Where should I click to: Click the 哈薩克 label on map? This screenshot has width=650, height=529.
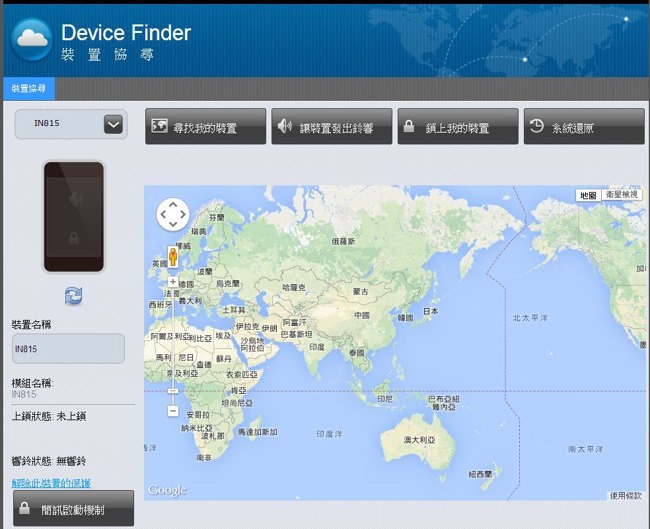coord(294,287)
